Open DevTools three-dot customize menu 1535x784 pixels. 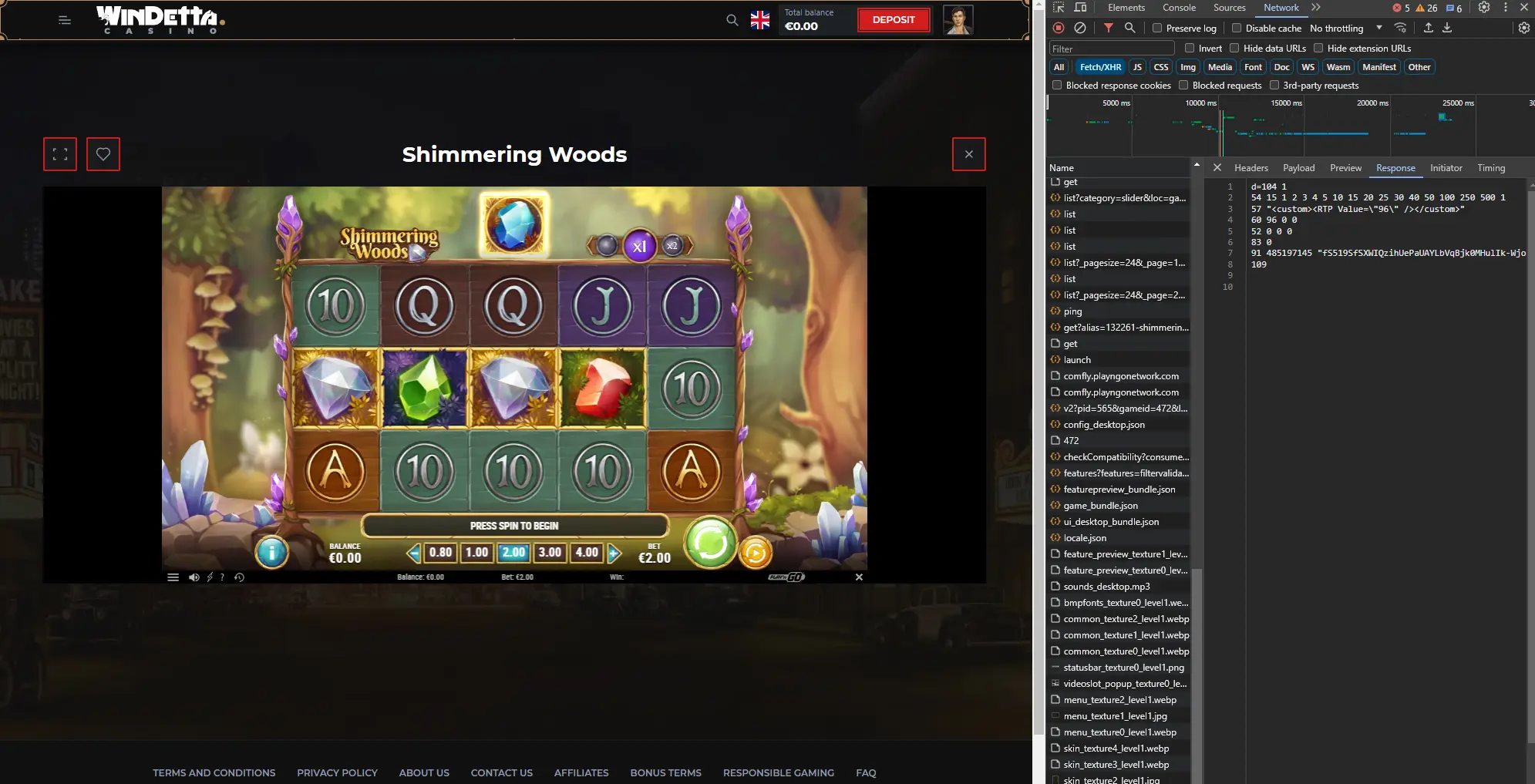(1505, 8)
